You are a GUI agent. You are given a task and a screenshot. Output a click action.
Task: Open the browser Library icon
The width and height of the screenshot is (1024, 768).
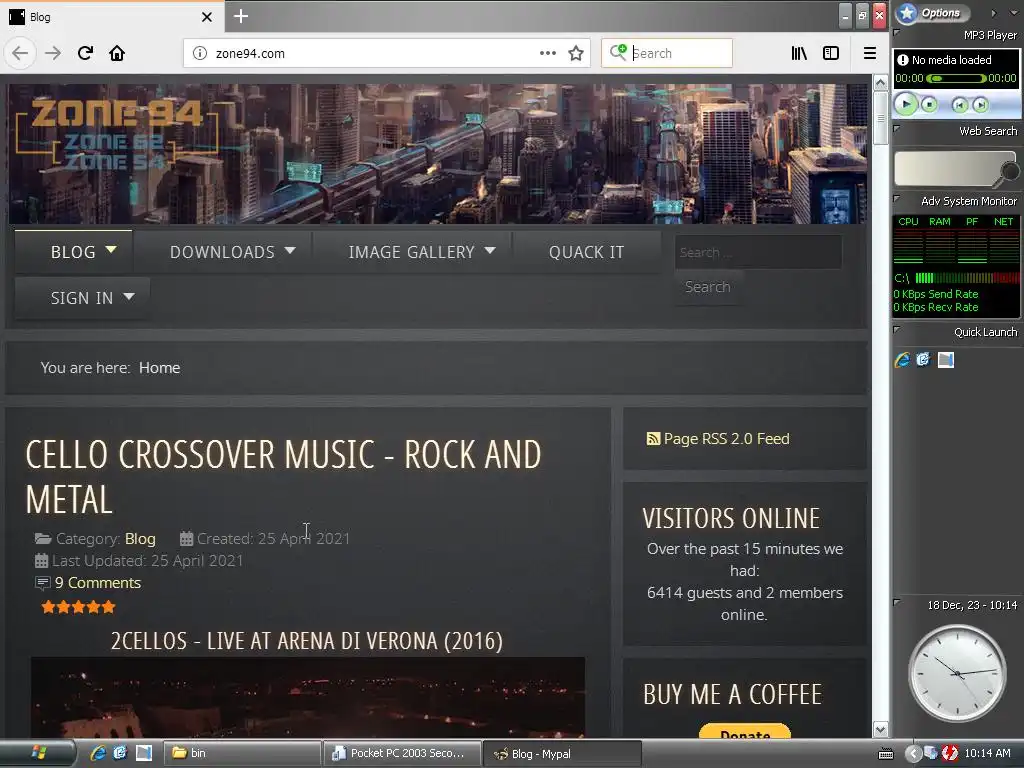(799, 53)
